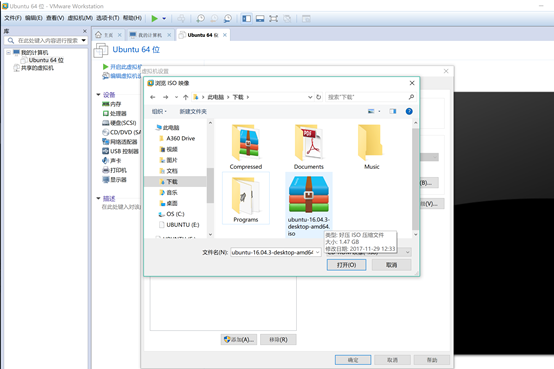This screenshot has height=369, width=554.
Task: Collapse the 我的计算机 tree node
Action: click(8, 52)
